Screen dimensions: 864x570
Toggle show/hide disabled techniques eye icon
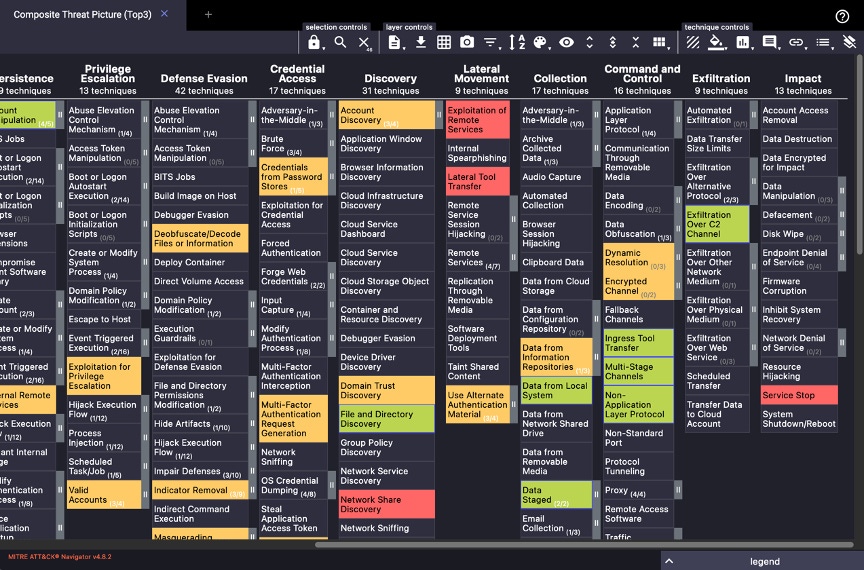pos(566,42)
